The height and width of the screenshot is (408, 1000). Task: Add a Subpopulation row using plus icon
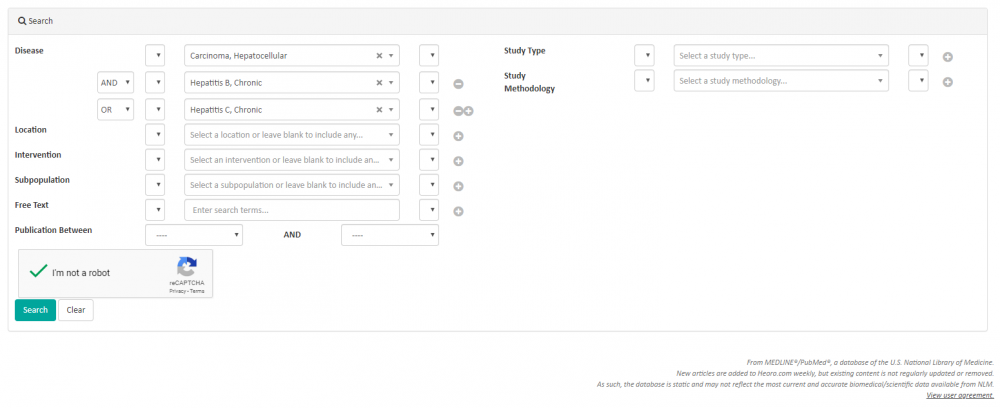(x=458, y=186)
